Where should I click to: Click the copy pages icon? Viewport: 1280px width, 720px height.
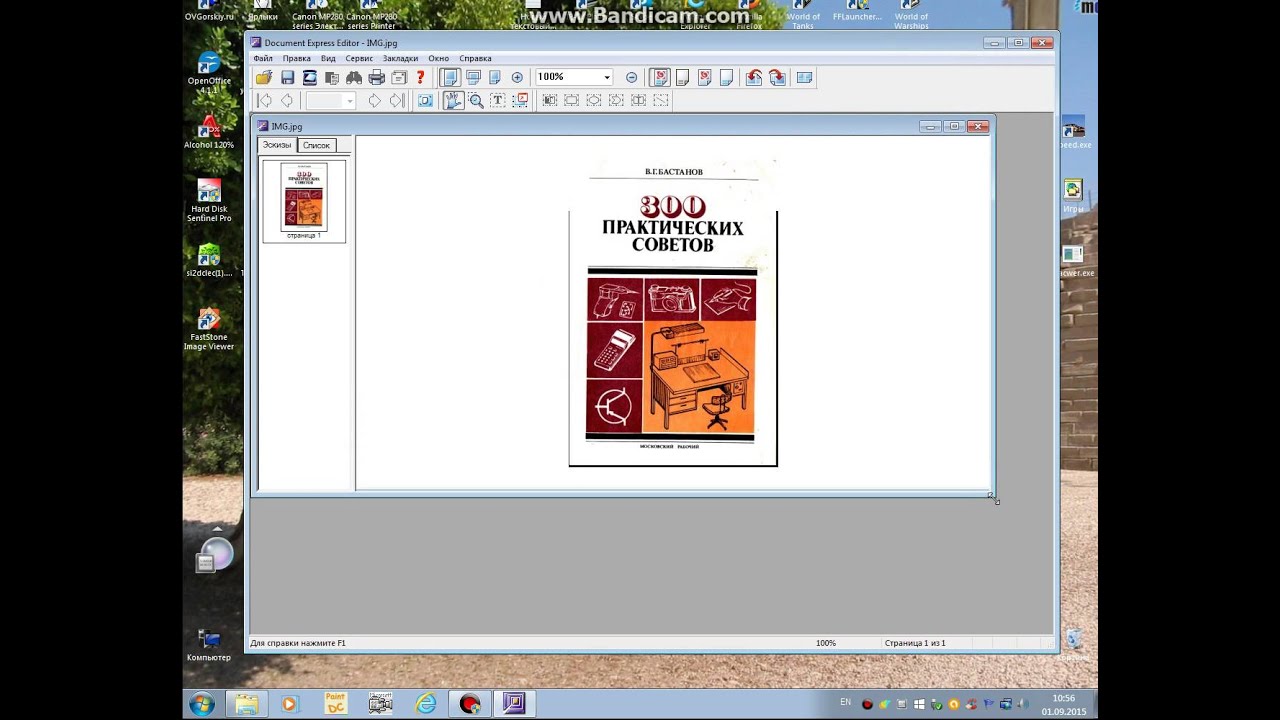(332, 77)
